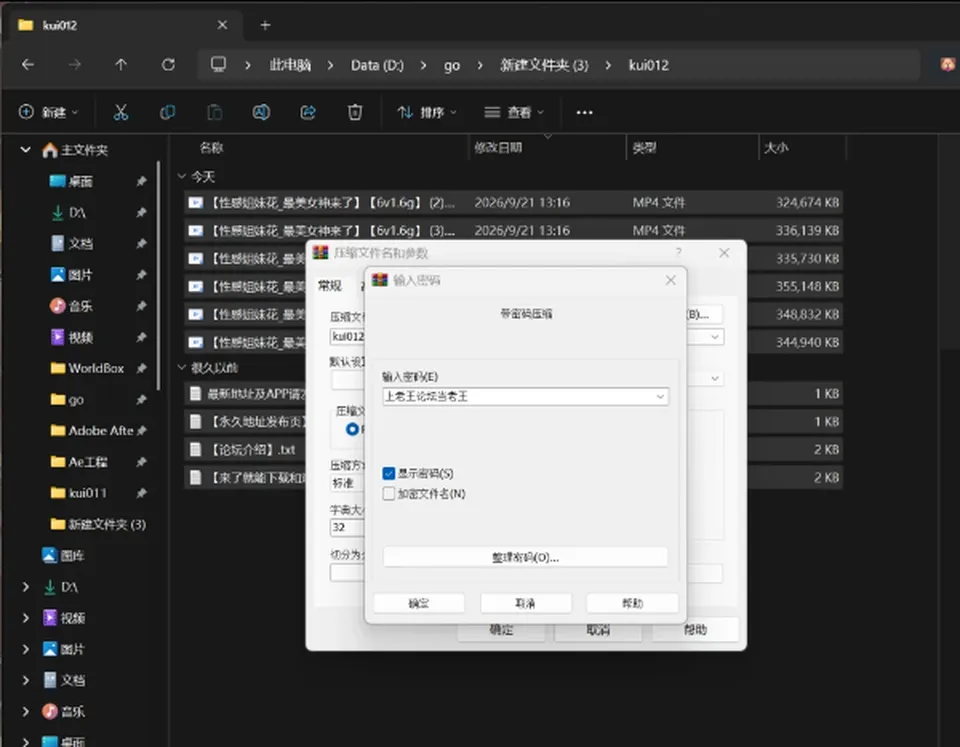Click the sidebar vertical scrollbar
This screenshot has height=747, width=960.
[x=158, y=276]
